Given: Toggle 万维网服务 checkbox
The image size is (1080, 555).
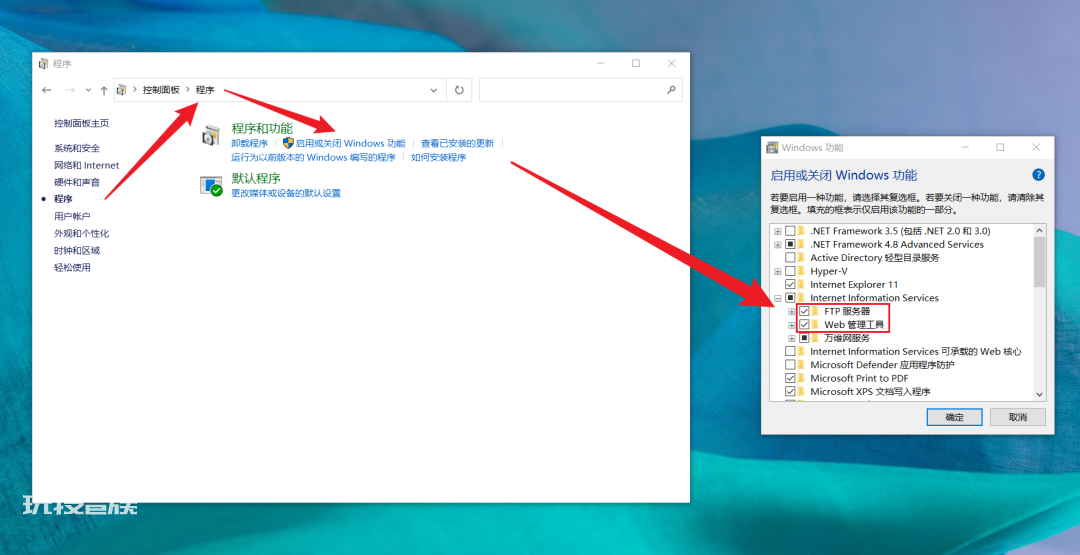Looking at the screenshot, I should pyautogui.click(x=804, y=338).
